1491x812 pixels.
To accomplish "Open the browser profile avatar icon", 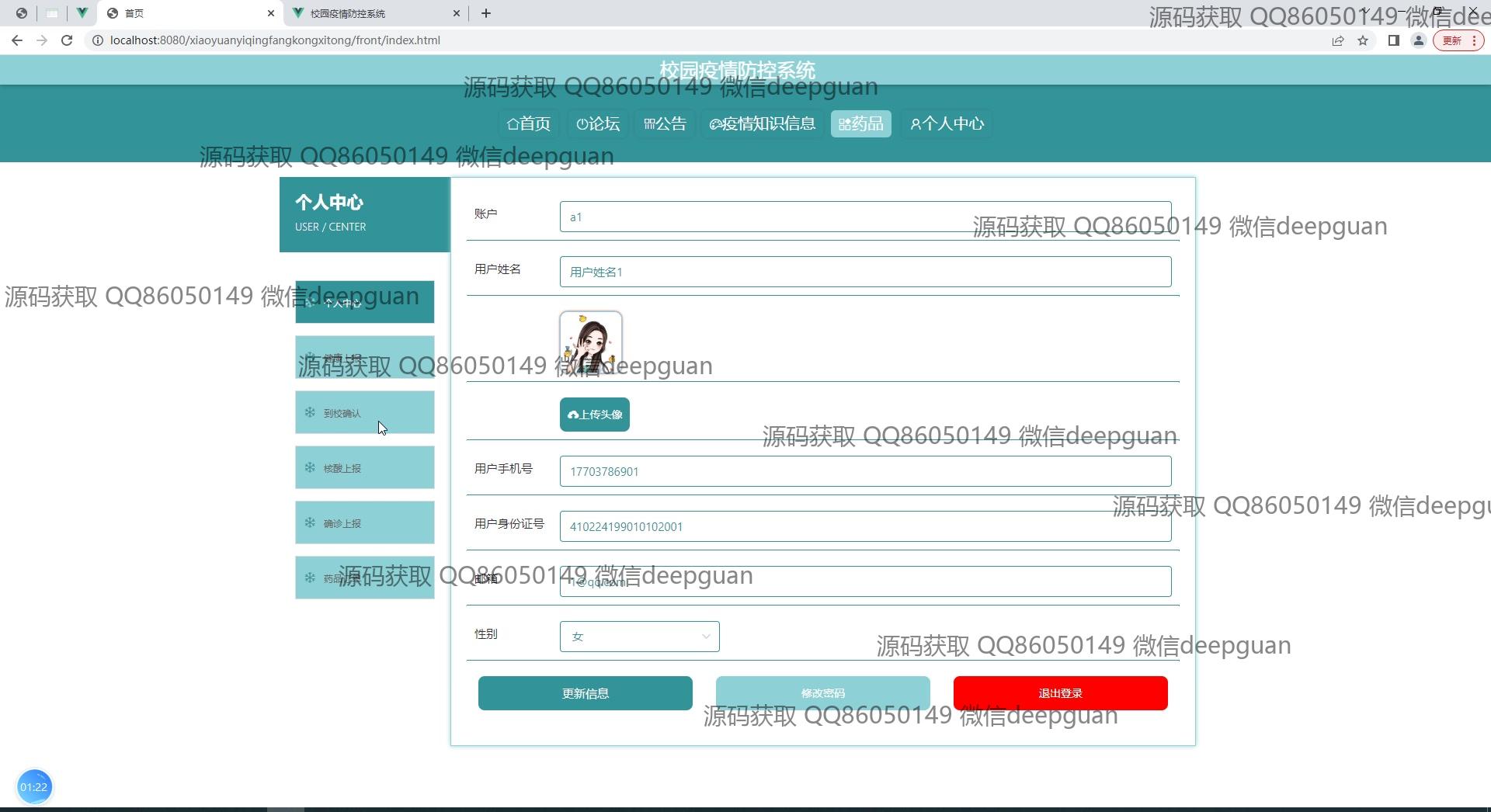I will 1418,40.
